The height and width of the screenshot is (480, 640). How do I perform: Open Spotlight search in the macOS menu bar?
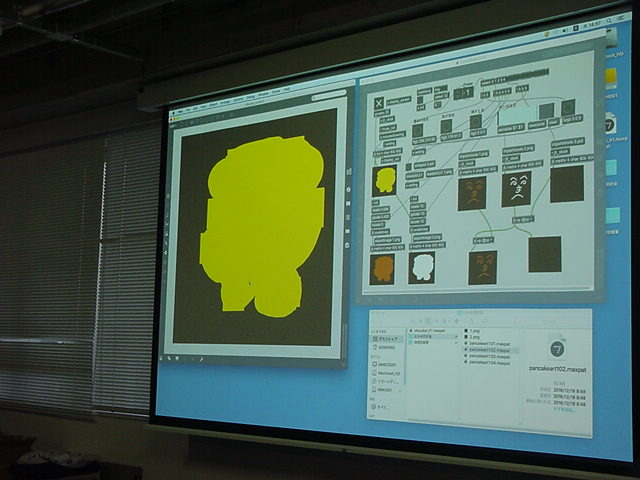609,20
